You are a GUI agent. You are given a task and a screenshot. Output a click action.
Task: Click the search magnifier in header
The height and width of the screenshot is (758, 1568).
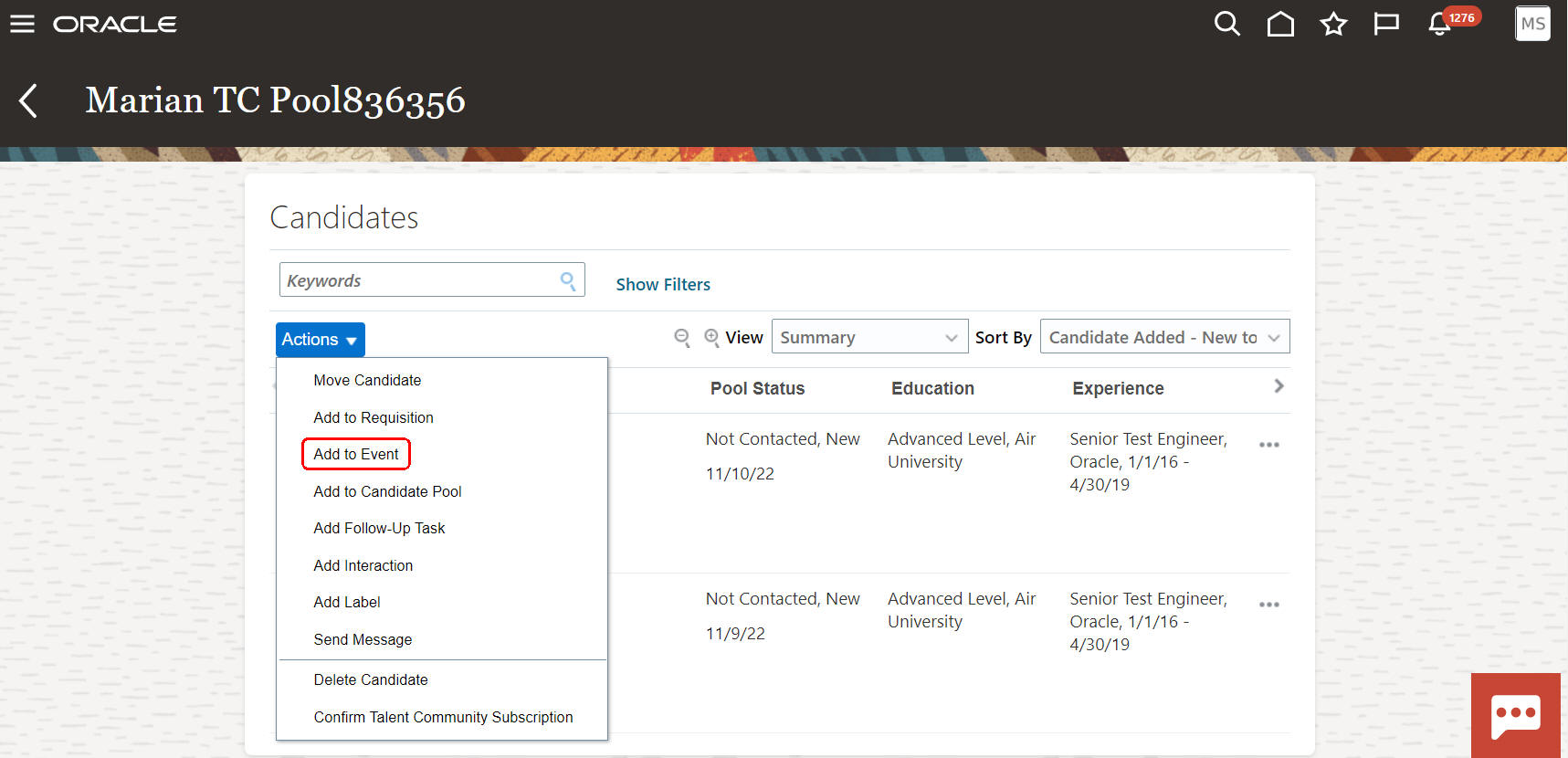click(1226, 24)
